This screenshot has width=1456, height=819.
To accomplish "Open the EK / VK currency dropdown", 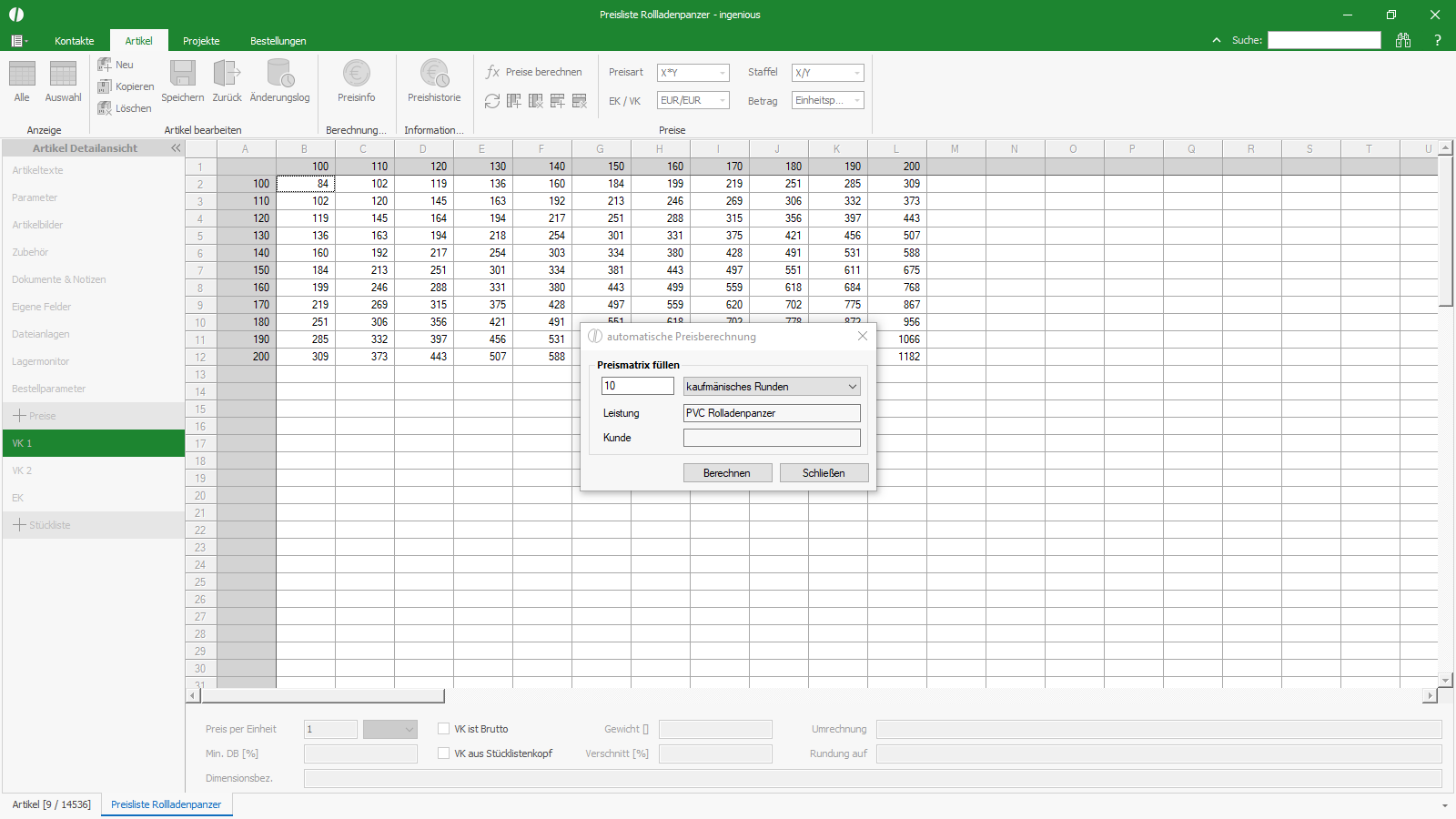I will pos(693,100).
